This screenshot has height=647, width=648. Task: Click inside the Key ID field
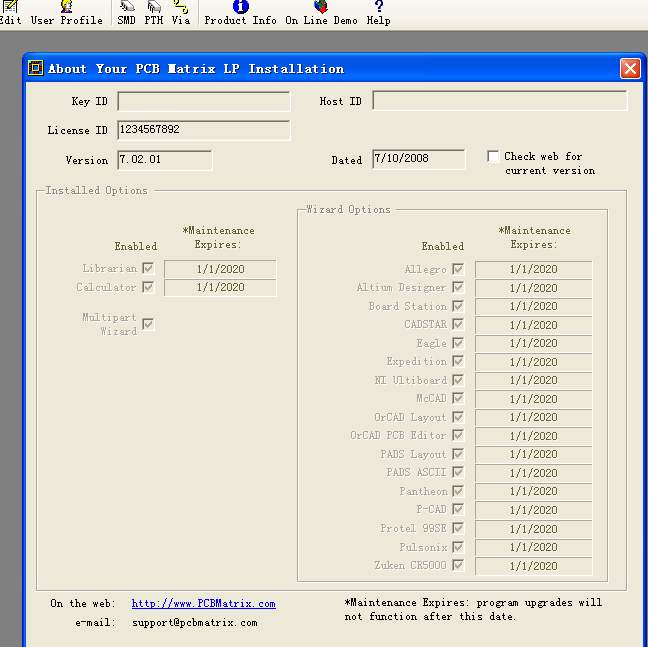pos(204,101)
